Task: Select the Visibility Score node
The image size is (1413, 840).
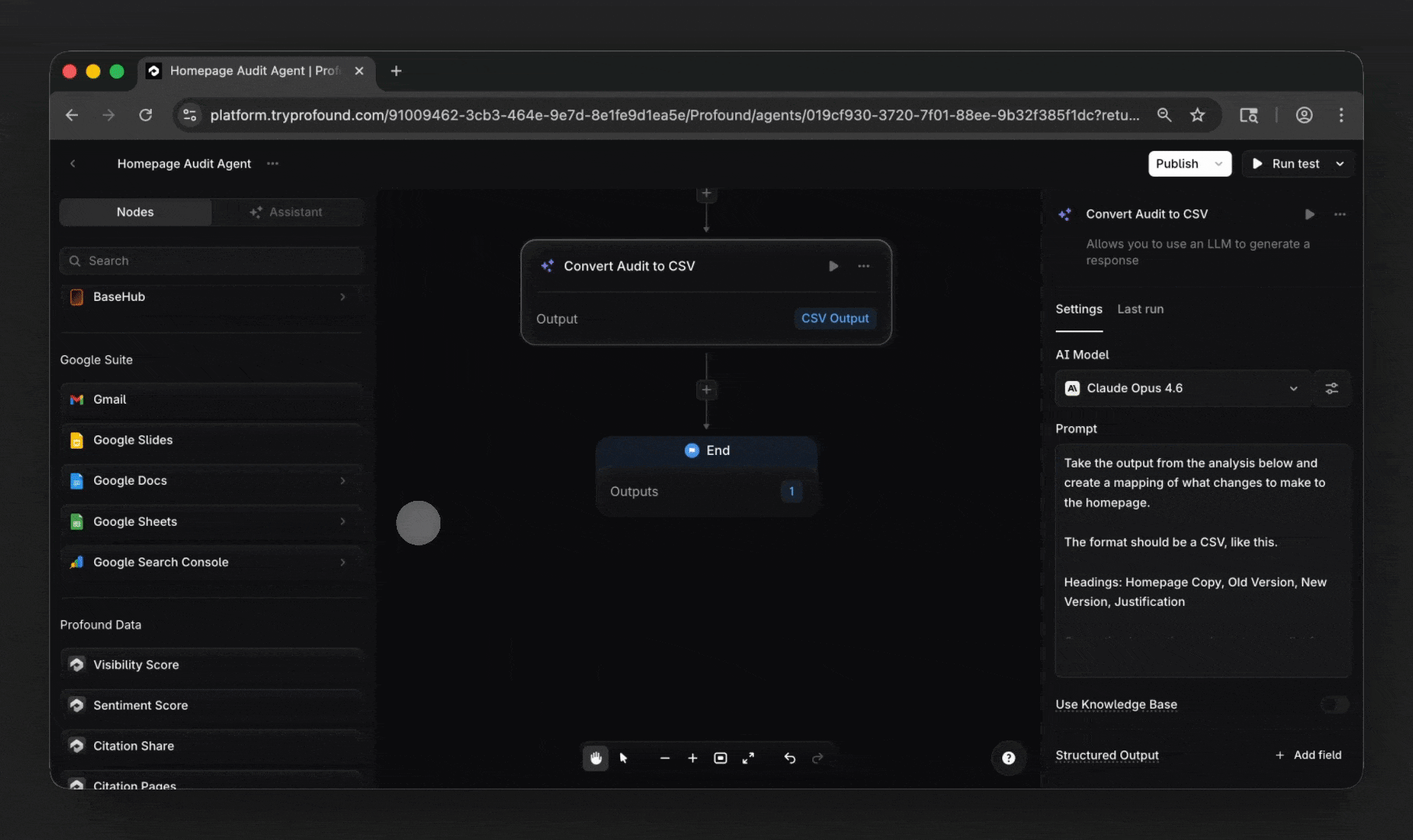Action: point(211,665)
